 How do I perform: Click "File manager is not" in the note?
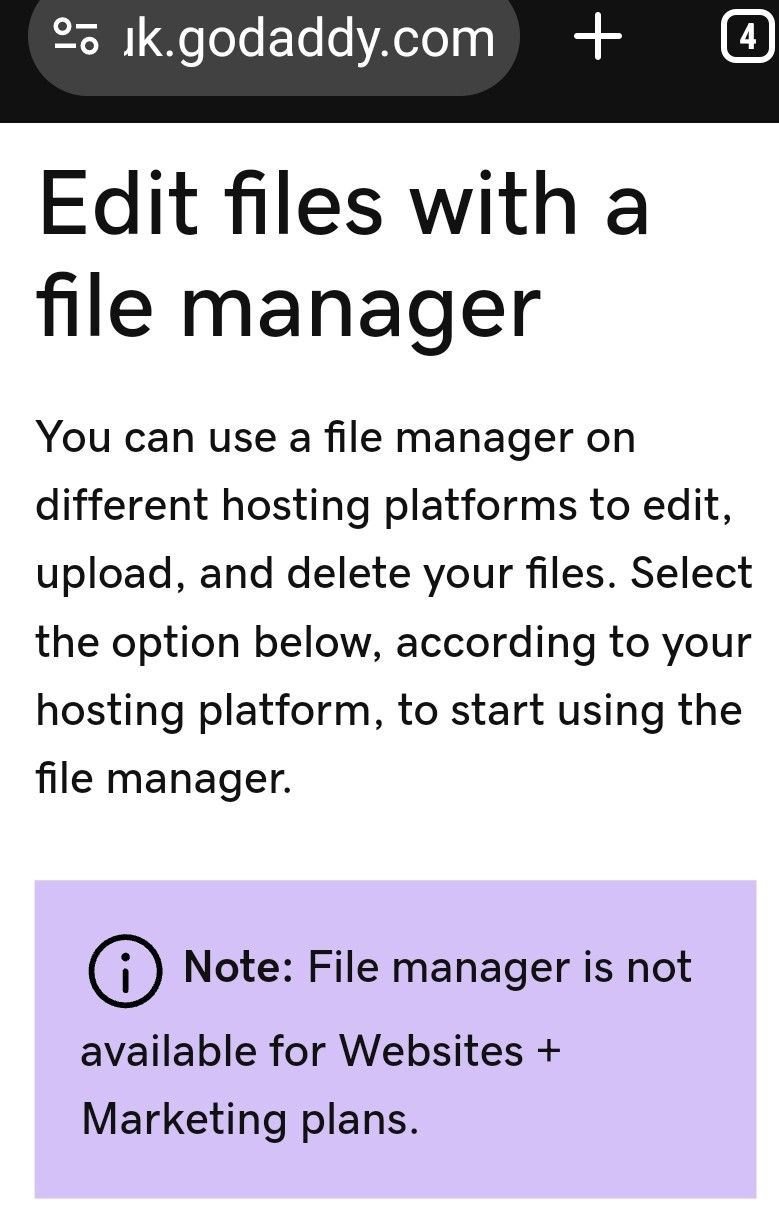(x=499, y=967)
